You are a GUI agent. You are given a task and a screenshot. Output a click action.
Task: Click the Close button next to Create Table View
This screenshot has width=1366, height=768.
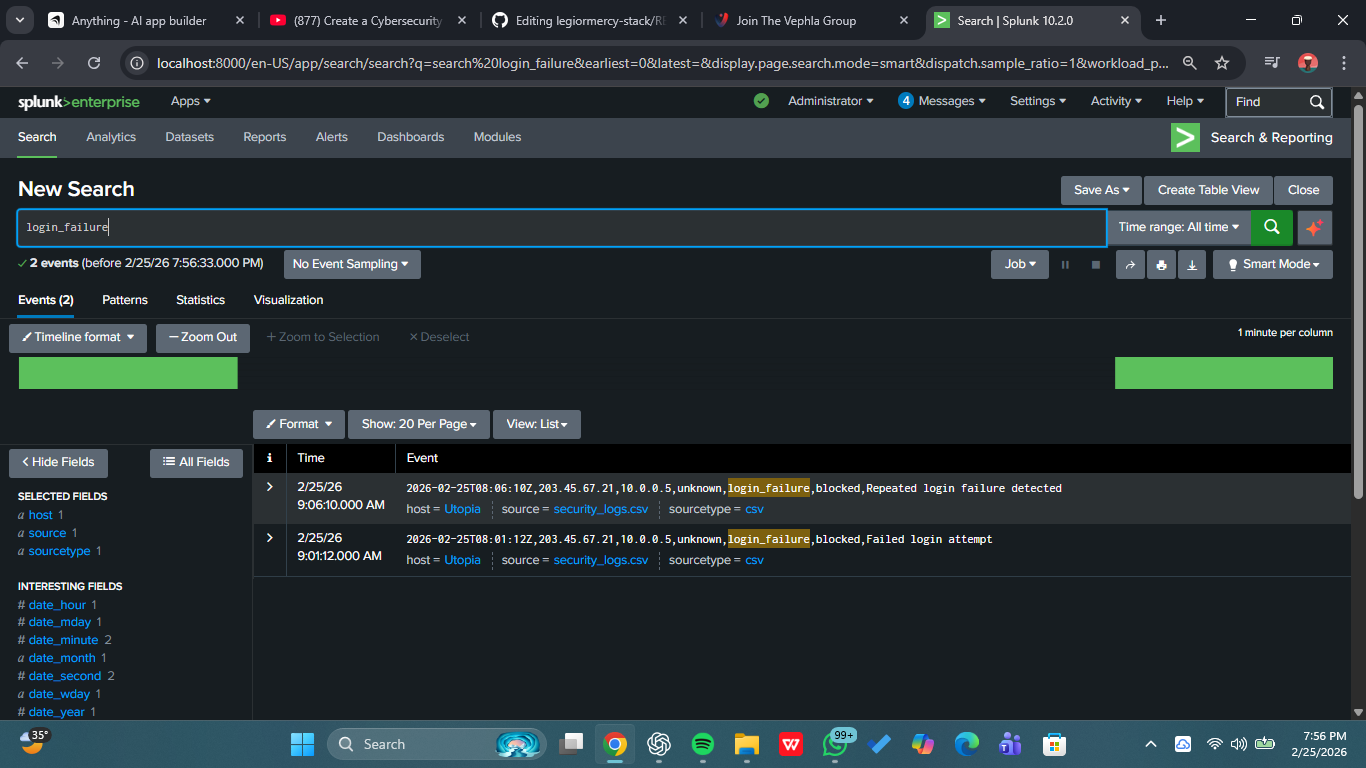tap(1303, 190)
